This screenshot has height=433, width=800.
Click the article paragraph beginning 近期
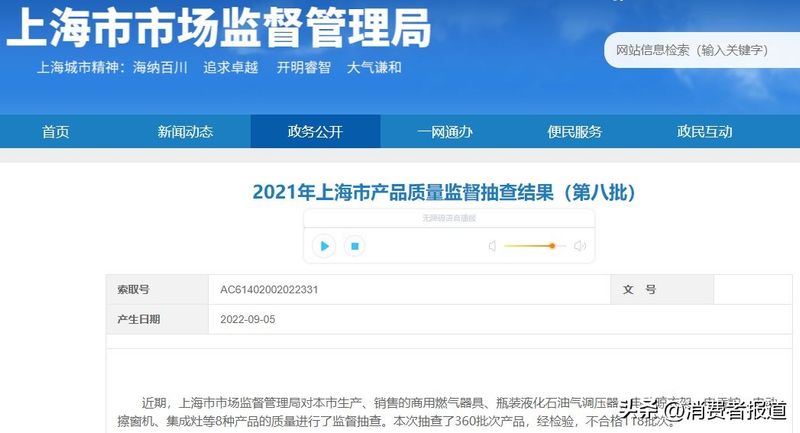[447, 412]
